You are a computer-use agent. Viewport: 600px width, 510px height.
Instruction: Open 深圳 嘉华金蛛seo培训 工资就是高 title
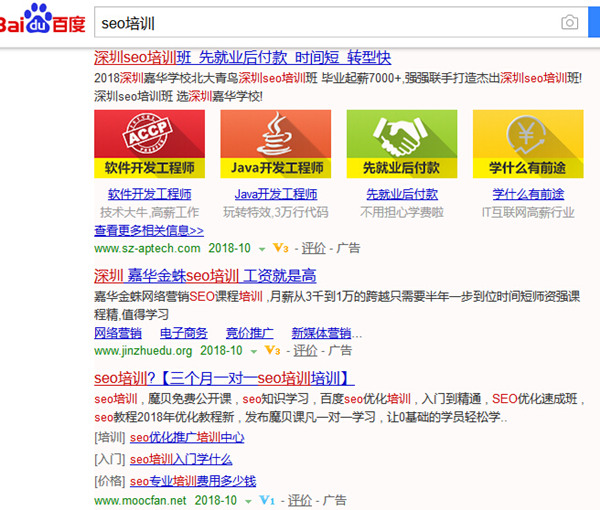pos(205,276)
